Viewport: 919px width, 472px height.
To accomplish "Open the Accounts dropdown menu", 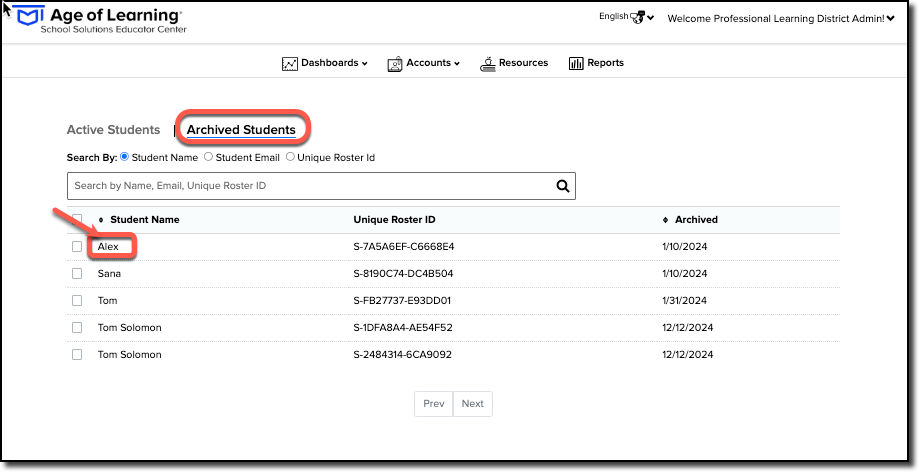I will (x=424, y=63).
